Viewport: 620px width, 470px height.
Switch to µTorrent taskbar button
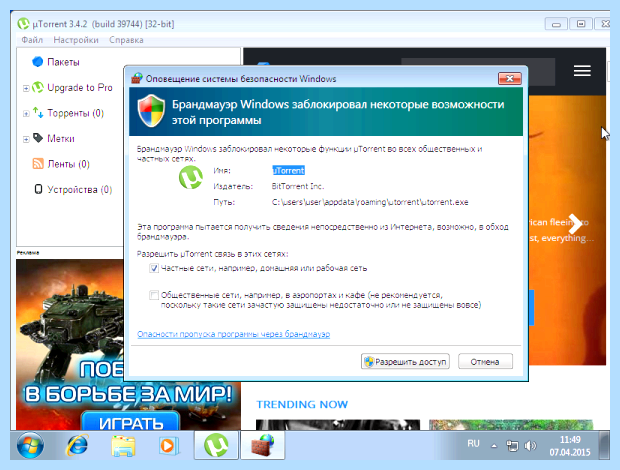[216, 445]
